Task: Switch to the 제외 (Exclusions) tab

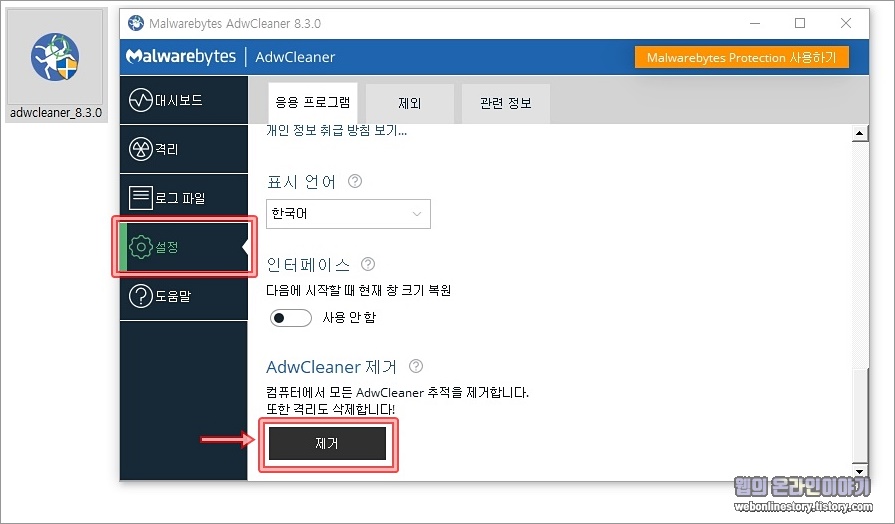Action: (409, 103)
